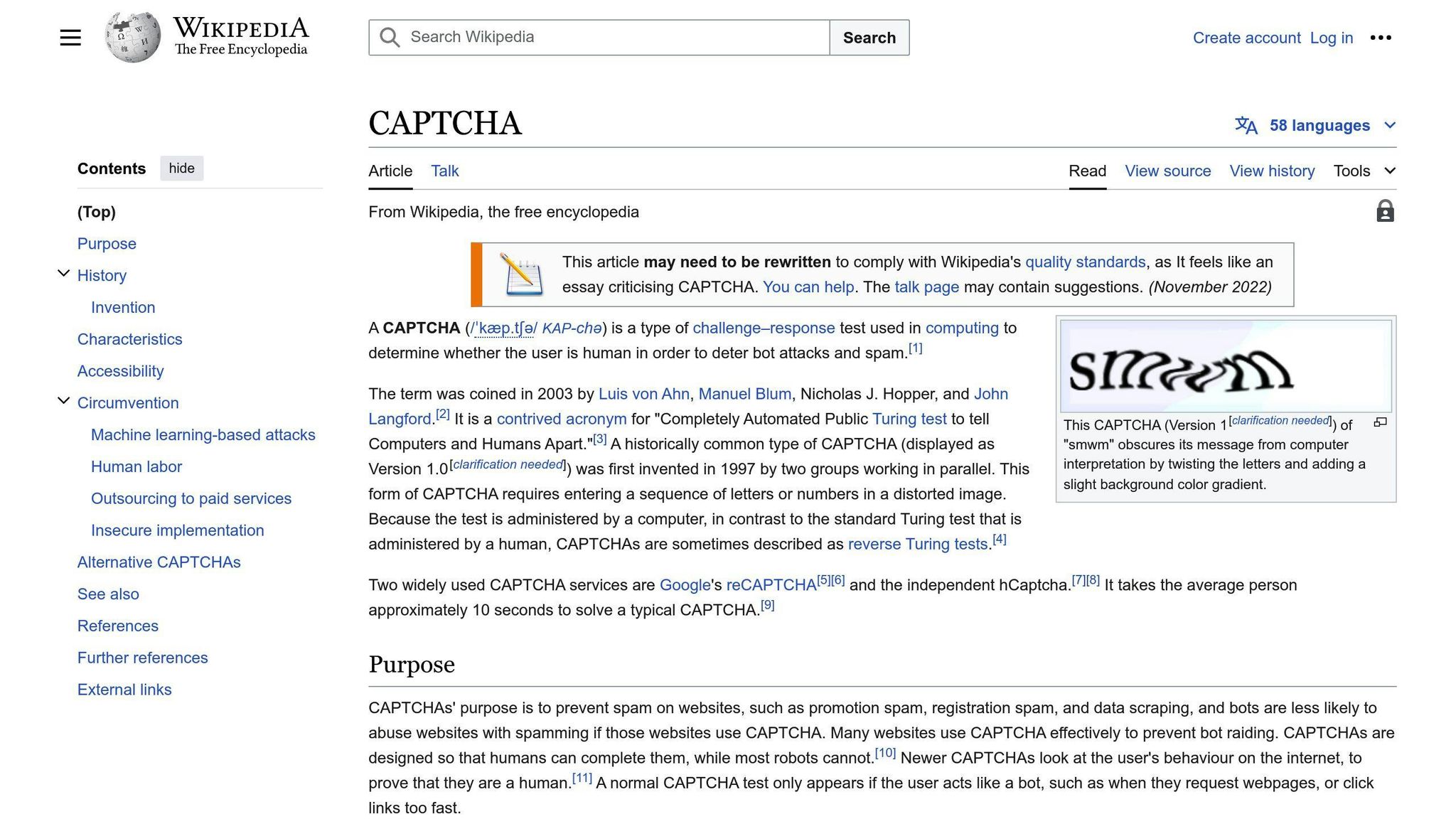
Task: Open the computing link
Action: click(962, 328)
